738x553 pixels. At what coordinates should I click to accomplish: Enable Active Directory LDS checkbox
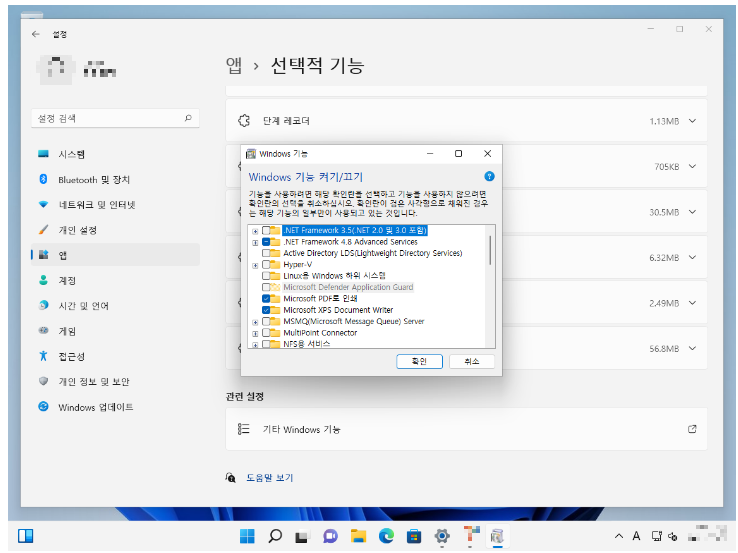click(266, 253)
